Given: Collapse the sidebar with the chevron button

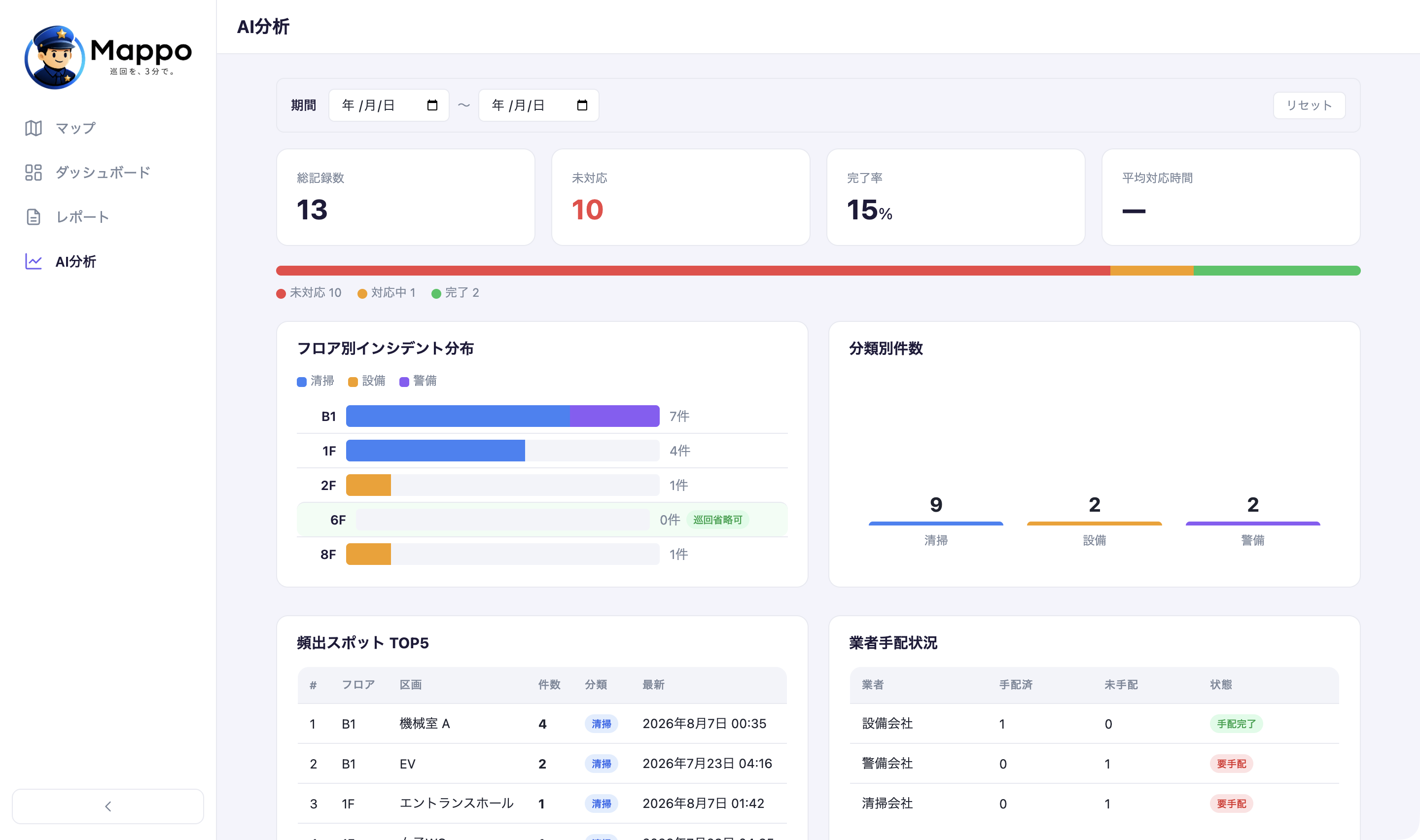Looking at the screenshot, I should (x=108, y=806).
